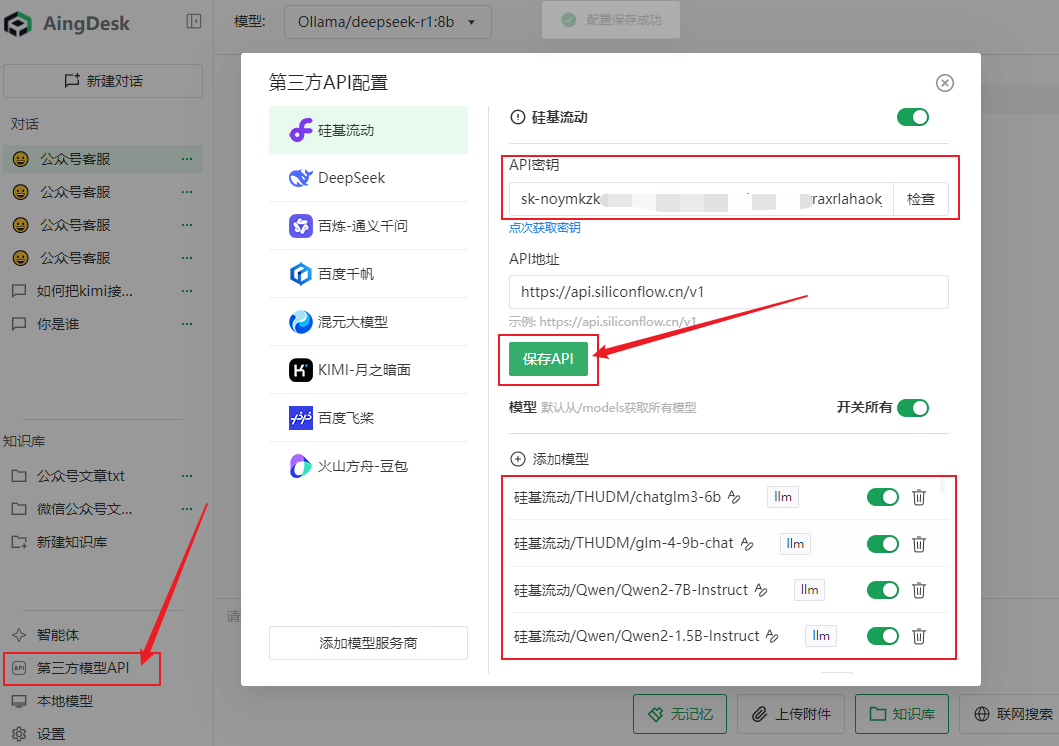Edit the THUDM/chatglm3-6b model name
Viewport: 1059px width, 746px height.
pyautogui.click(x=734, y=498)
